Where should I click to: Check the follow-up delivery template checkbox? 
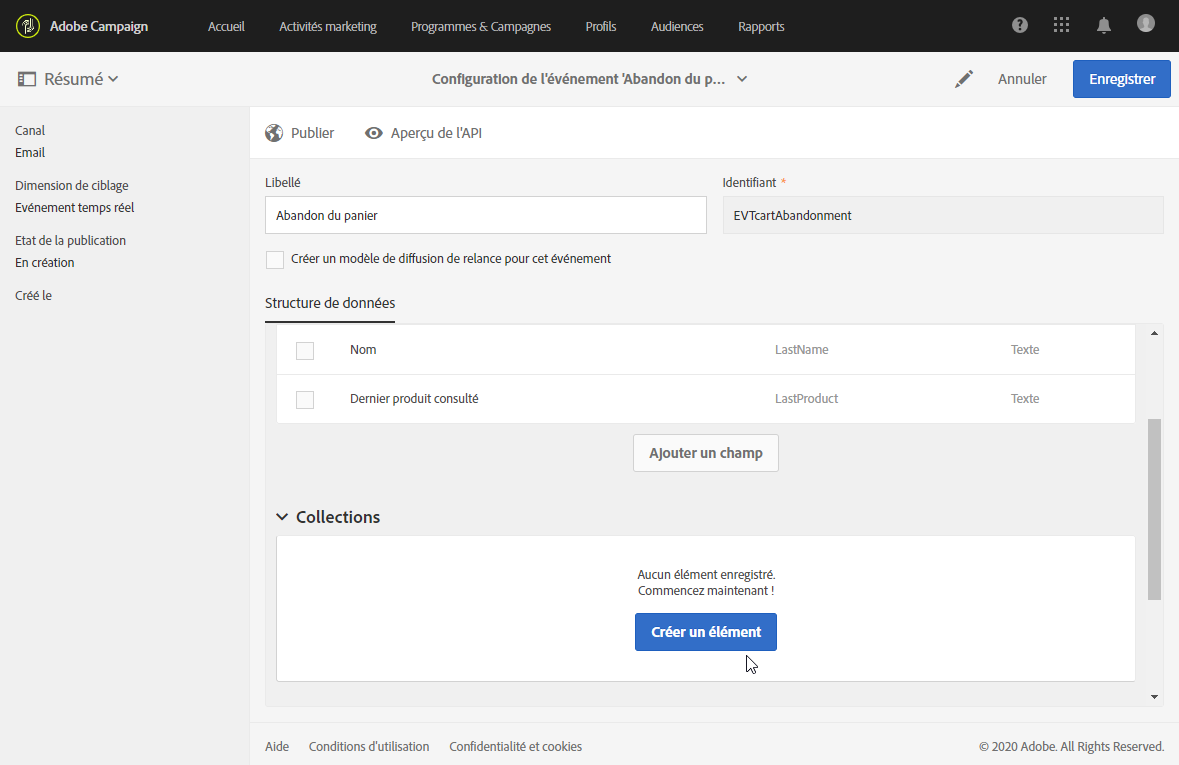pos(275,260)
